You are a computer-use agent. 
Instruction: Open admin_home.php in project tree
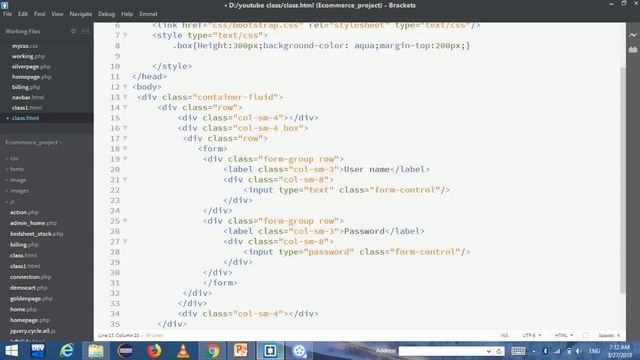33,223
